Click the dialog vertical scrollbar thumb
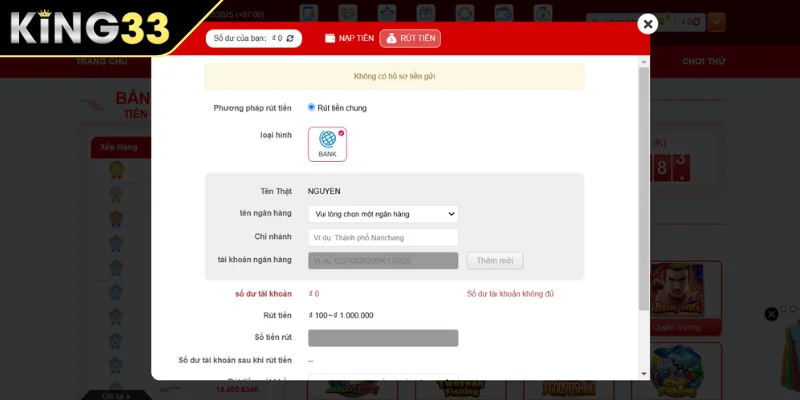 point(644,189)
